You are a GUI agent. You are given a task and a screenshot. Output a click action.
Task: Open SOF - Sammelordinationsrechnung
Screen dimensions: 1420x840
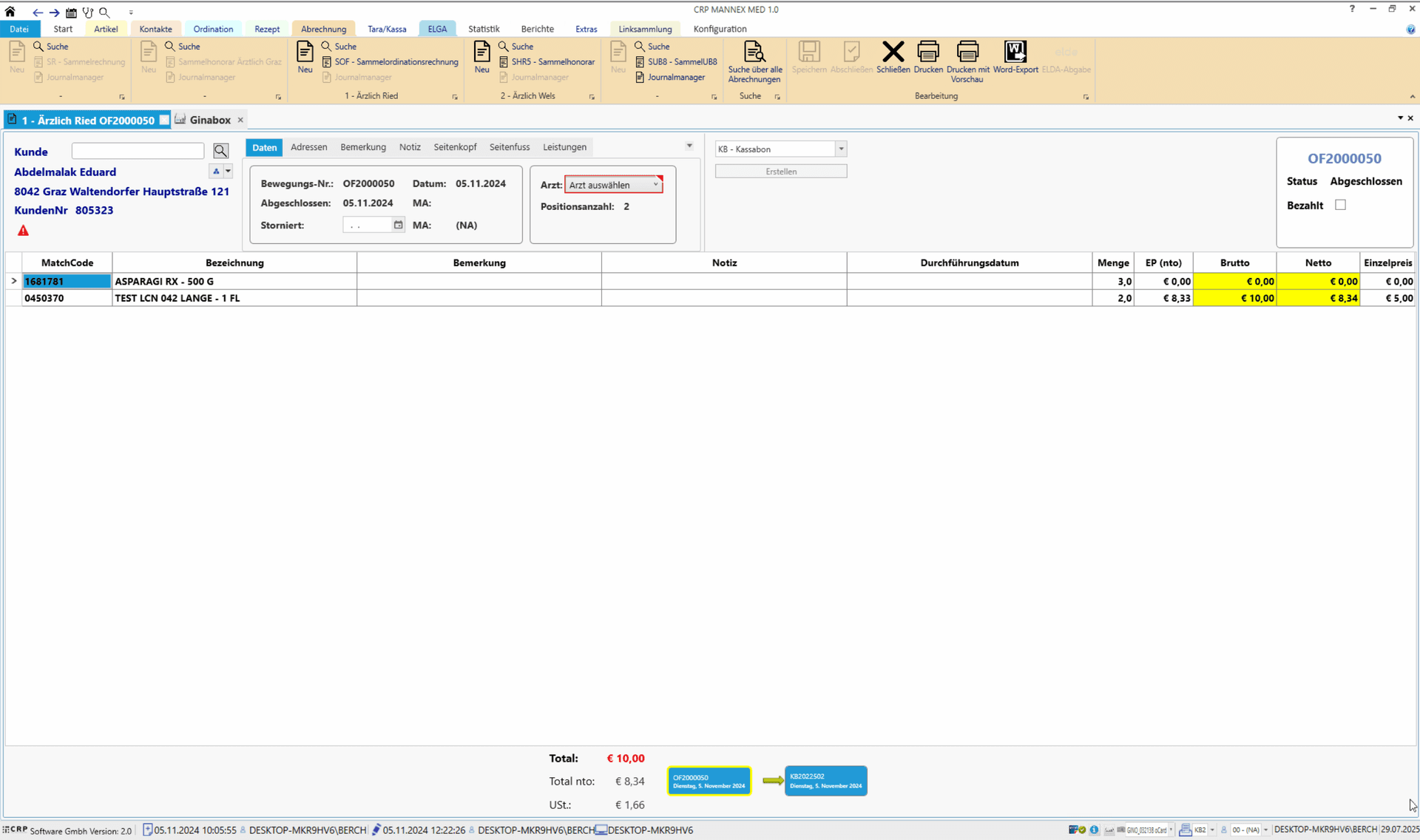point(390,62)
